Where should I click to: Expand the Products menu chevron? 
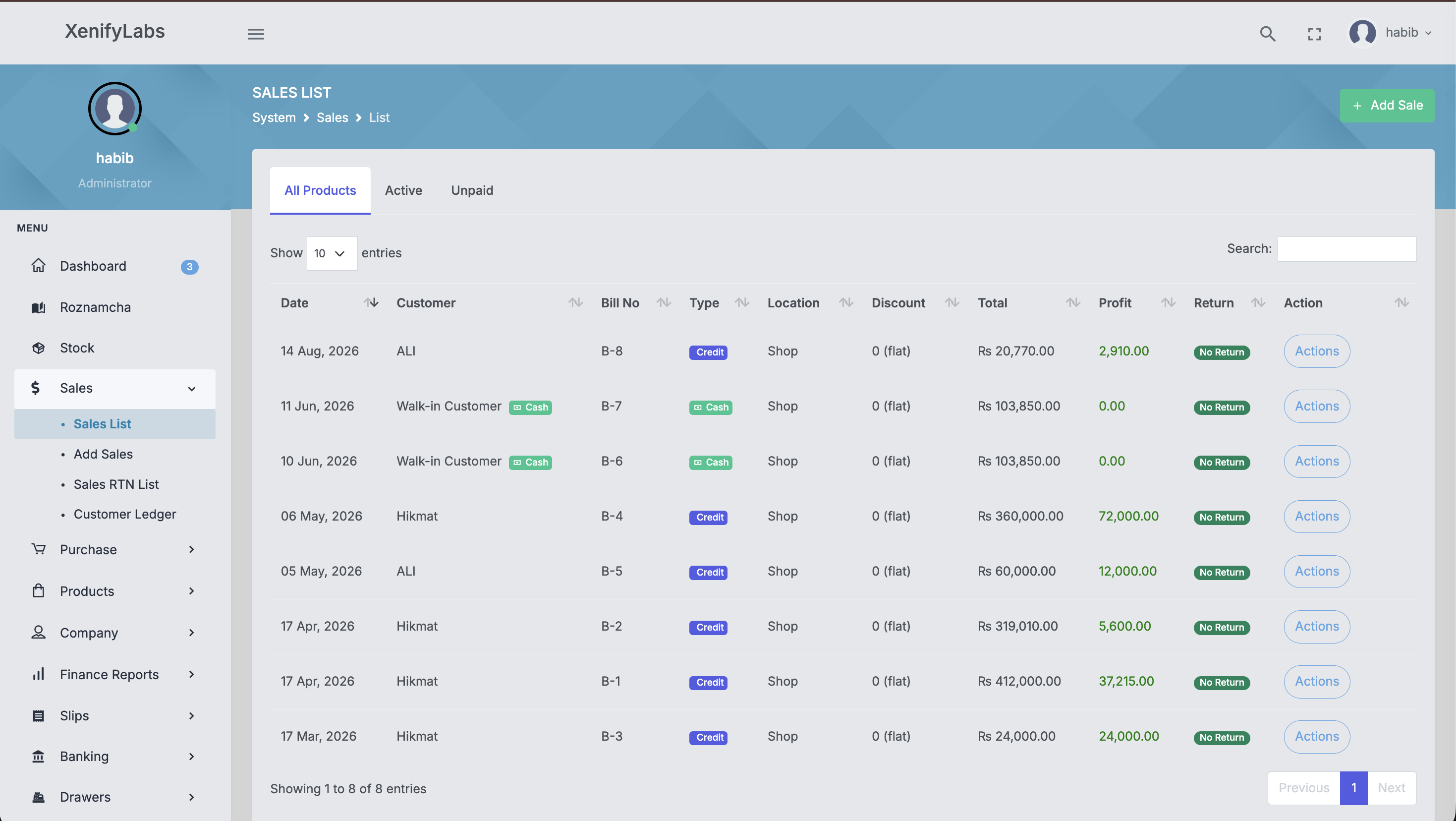(x=192, y=591)
